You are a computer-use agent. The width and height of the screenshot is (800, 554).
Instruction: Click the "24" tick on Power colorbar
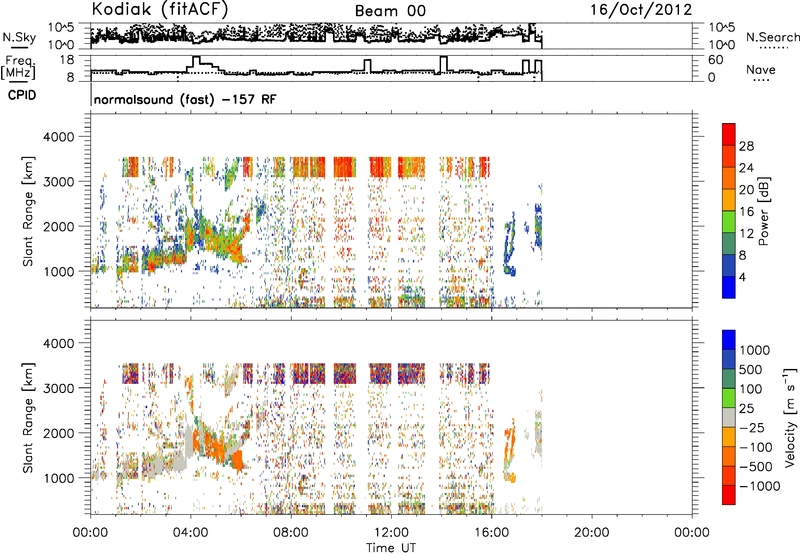click(x=746, y=168)
